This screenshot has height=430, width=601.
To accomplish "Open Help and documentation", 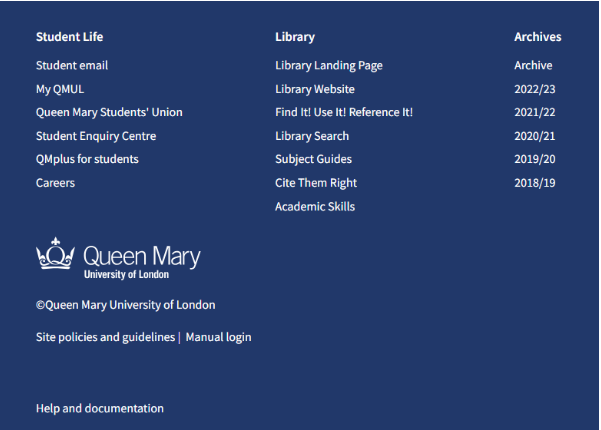I will pyautogui.click(x=100, y=409).
